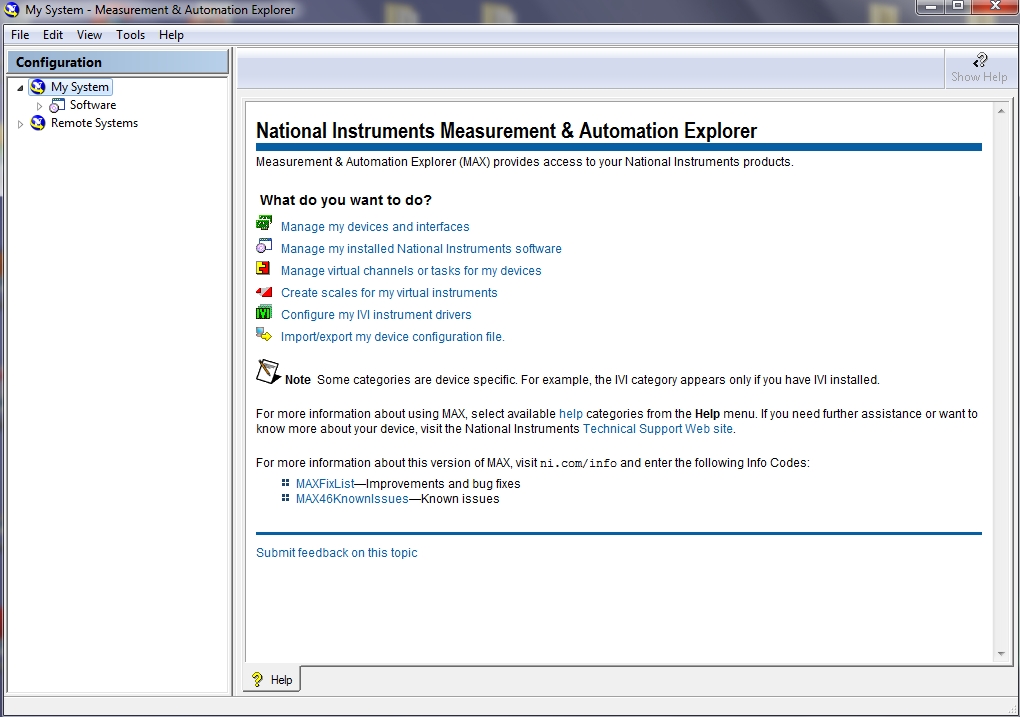Image resolution: width=1020 pixels, height=717 pixels.
Task: Open the MAX46KnownIssues info code link
Action: coord(352,499)
